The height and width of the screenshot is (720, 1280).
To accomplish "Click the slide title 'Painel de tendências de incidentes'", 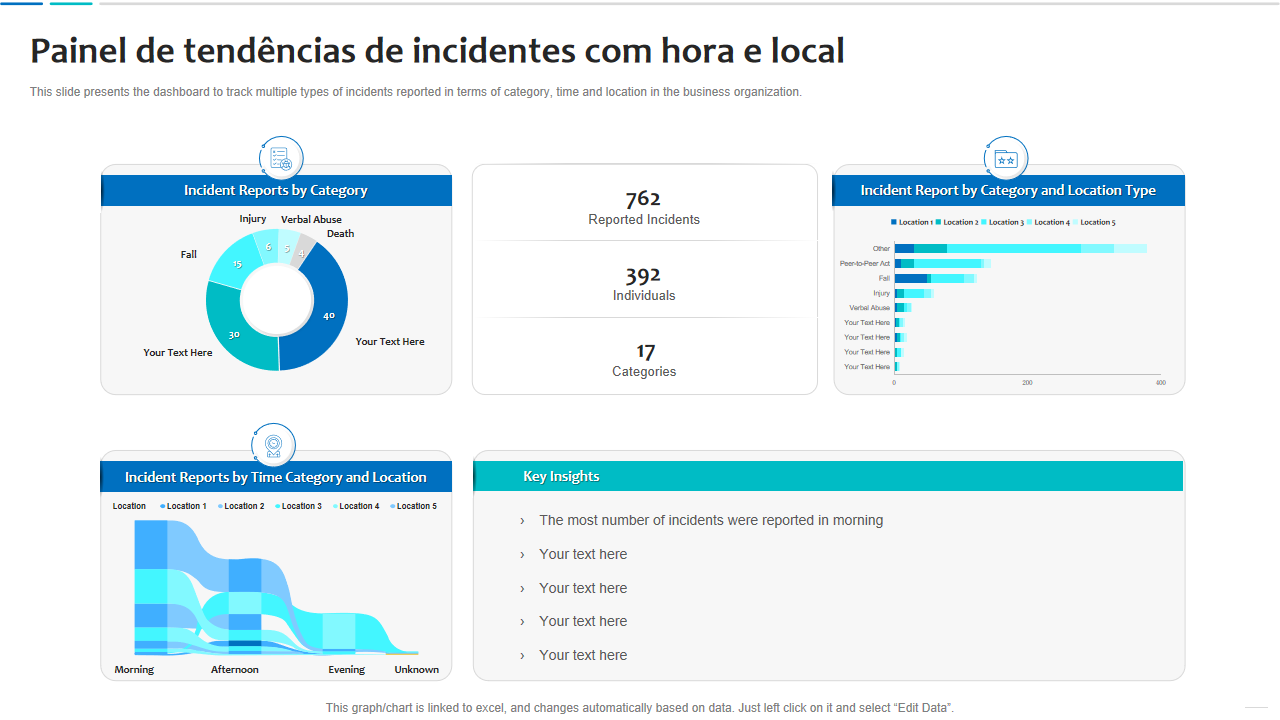I will coord(437,51).
